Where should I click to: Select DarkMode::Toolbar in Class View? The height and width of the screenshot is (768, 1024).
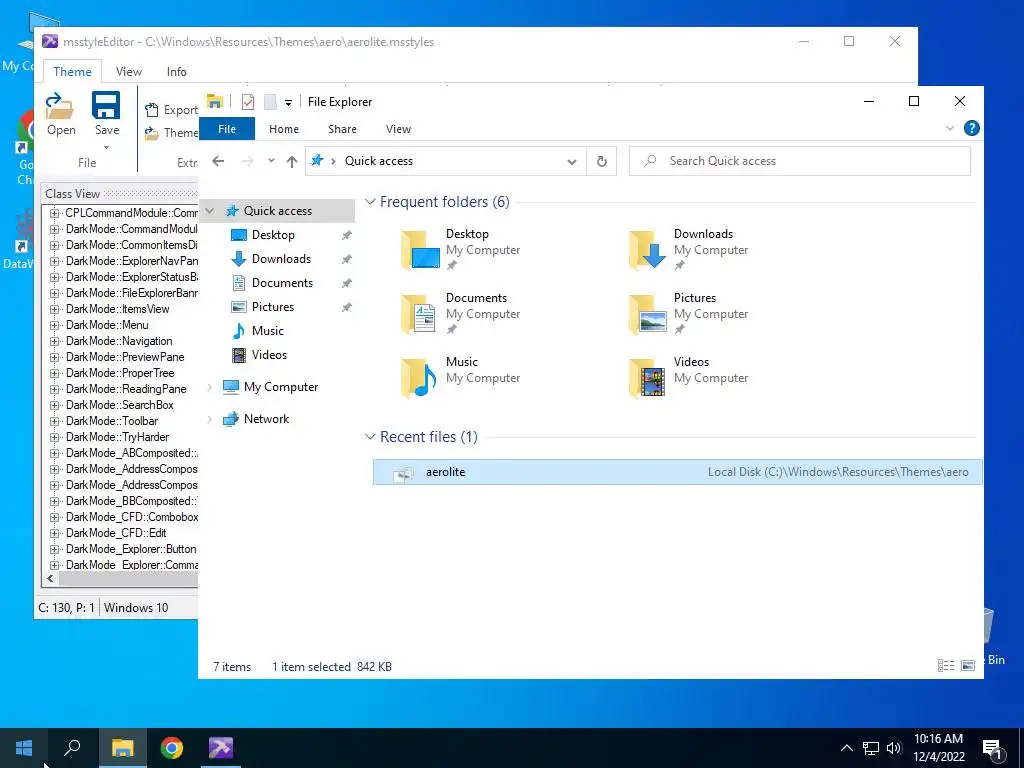[x=112, y=421]
